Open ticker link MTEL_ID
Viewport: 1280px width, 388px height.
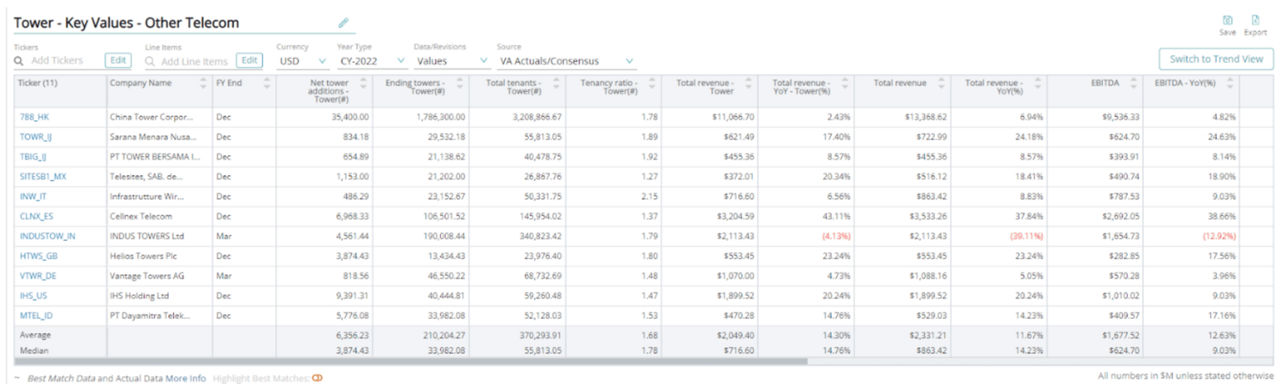point(35,315)
